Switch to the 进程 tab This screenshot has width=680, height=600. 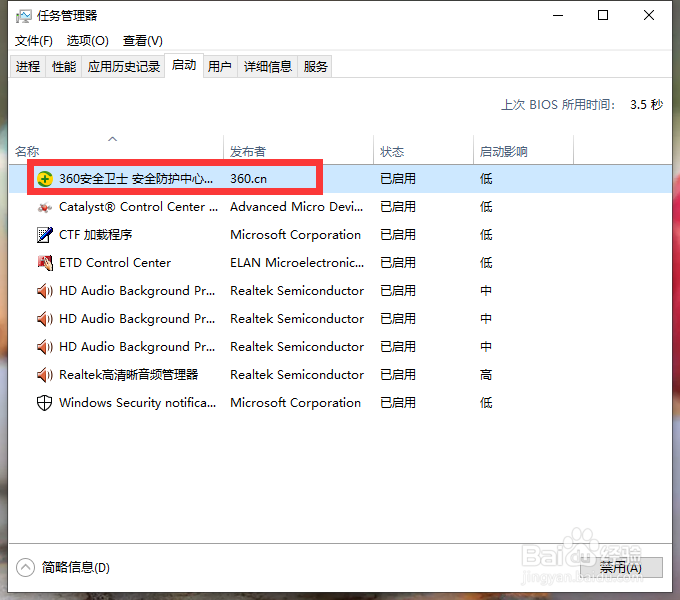click(28, 66)
